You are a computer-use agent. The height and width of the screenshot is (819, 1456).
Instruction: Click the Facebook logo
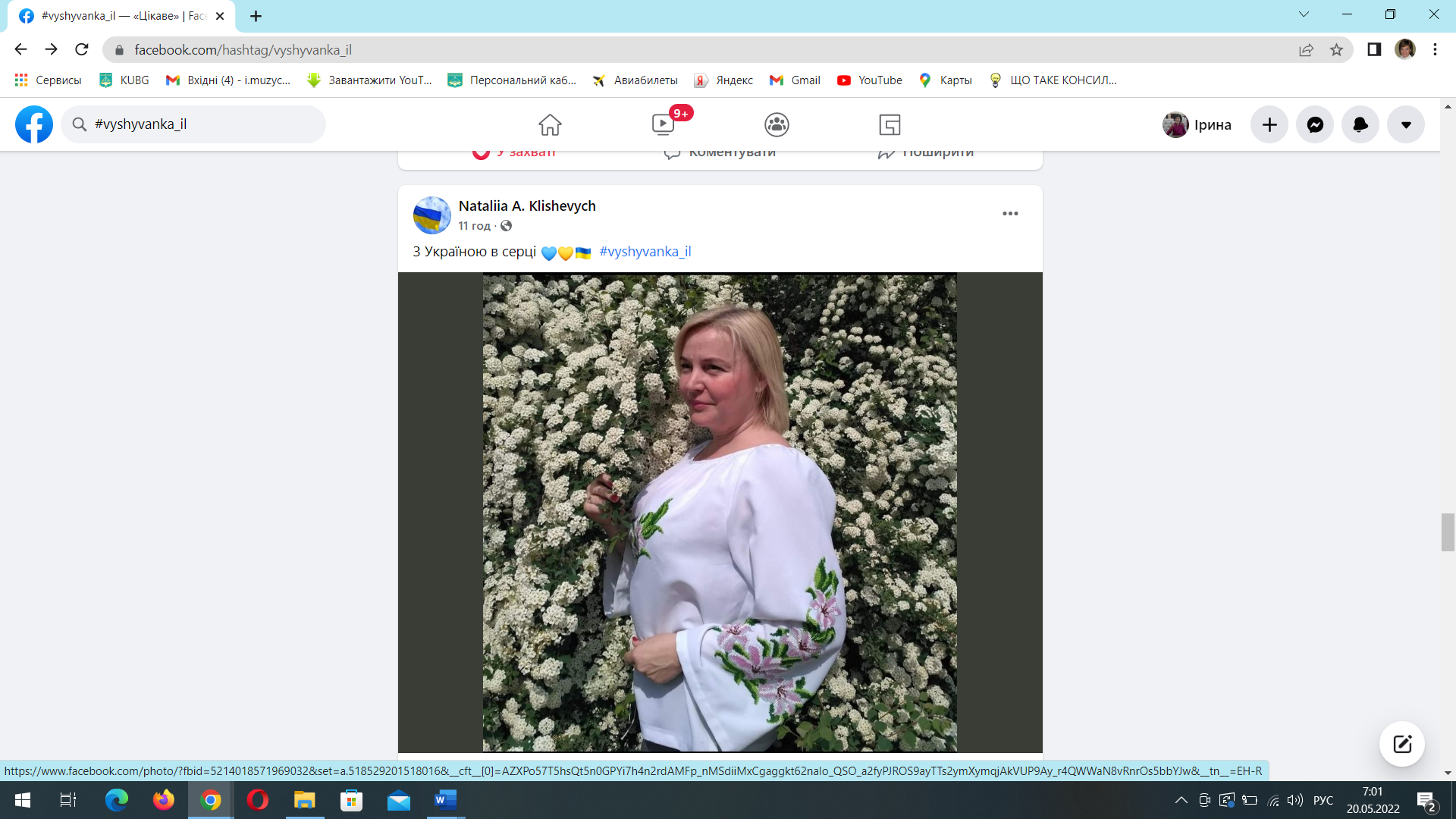tap(34, 124)
